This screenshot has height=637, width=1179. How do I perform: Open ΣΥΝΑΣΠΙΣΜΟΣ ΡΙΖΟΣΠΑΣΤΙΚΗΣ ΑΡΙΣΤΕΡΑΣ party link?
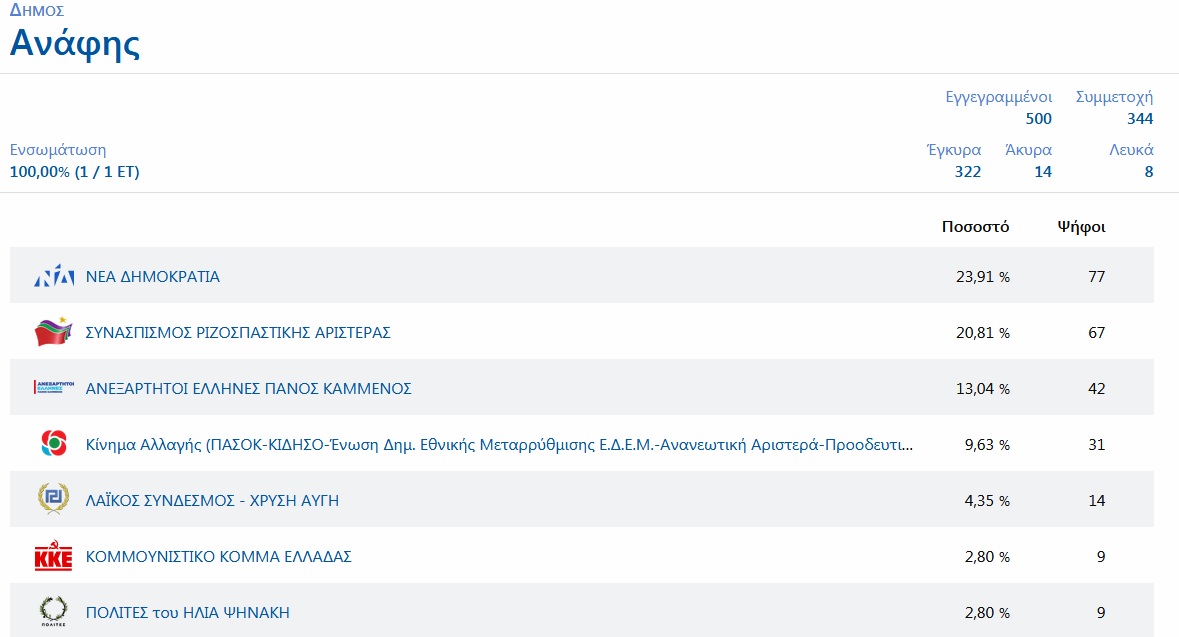click(x=238, y=333)
